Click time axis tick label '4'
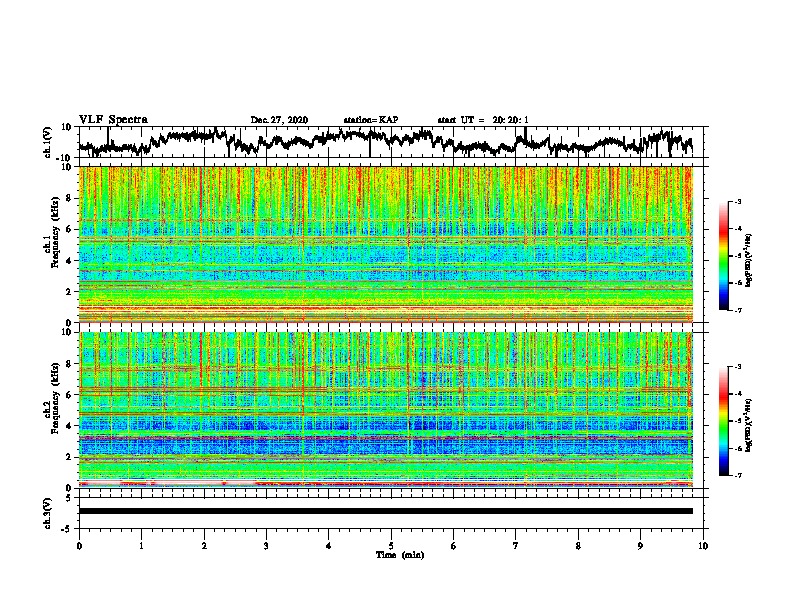Screen dimensions: 792x612 point(329,546)
